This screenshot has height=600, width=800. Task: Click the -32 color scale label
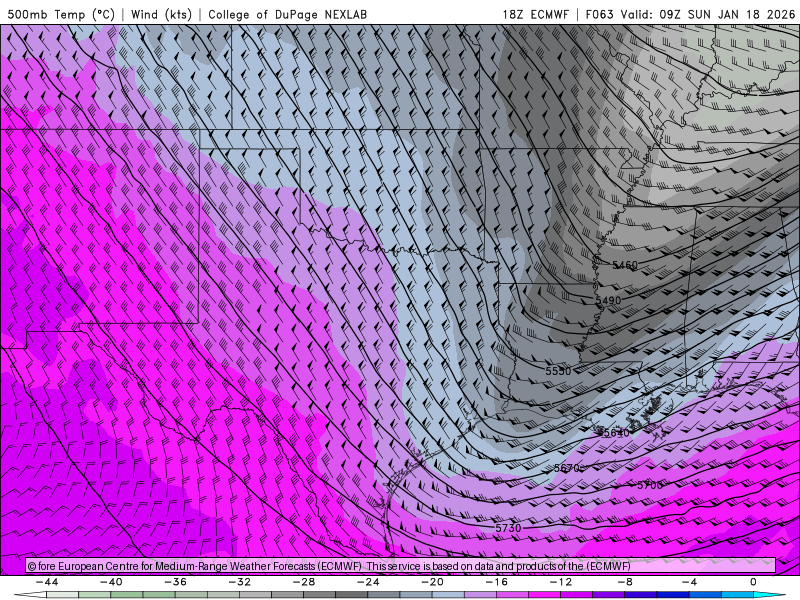coord(240,582)
